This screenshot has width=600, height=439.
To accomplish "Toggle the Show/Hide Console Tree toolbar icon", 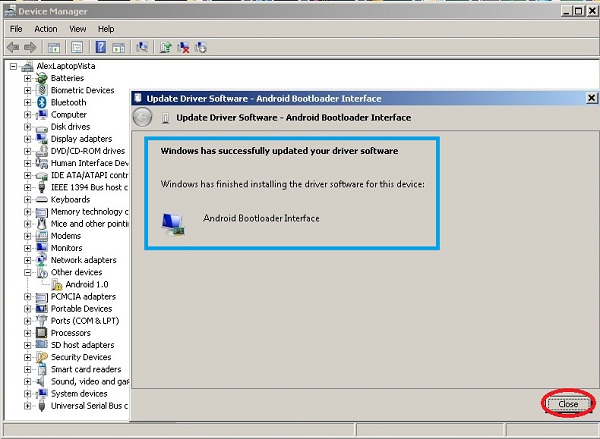I will tap(54, 48).
